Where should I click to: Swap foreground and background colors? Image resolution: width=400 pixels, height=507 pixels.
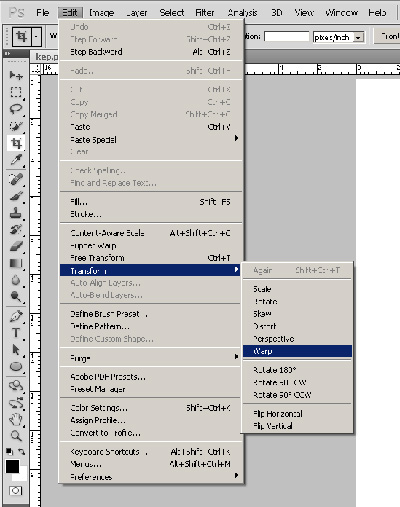(22, 452)
